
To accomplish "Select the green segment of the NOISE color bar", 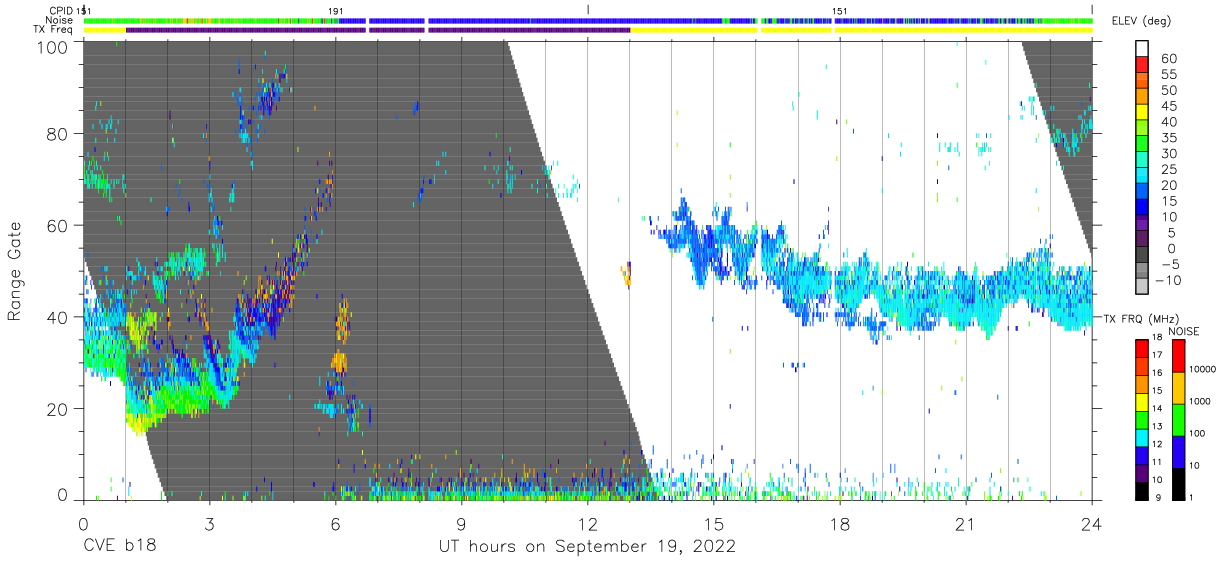I will 1177,419.
